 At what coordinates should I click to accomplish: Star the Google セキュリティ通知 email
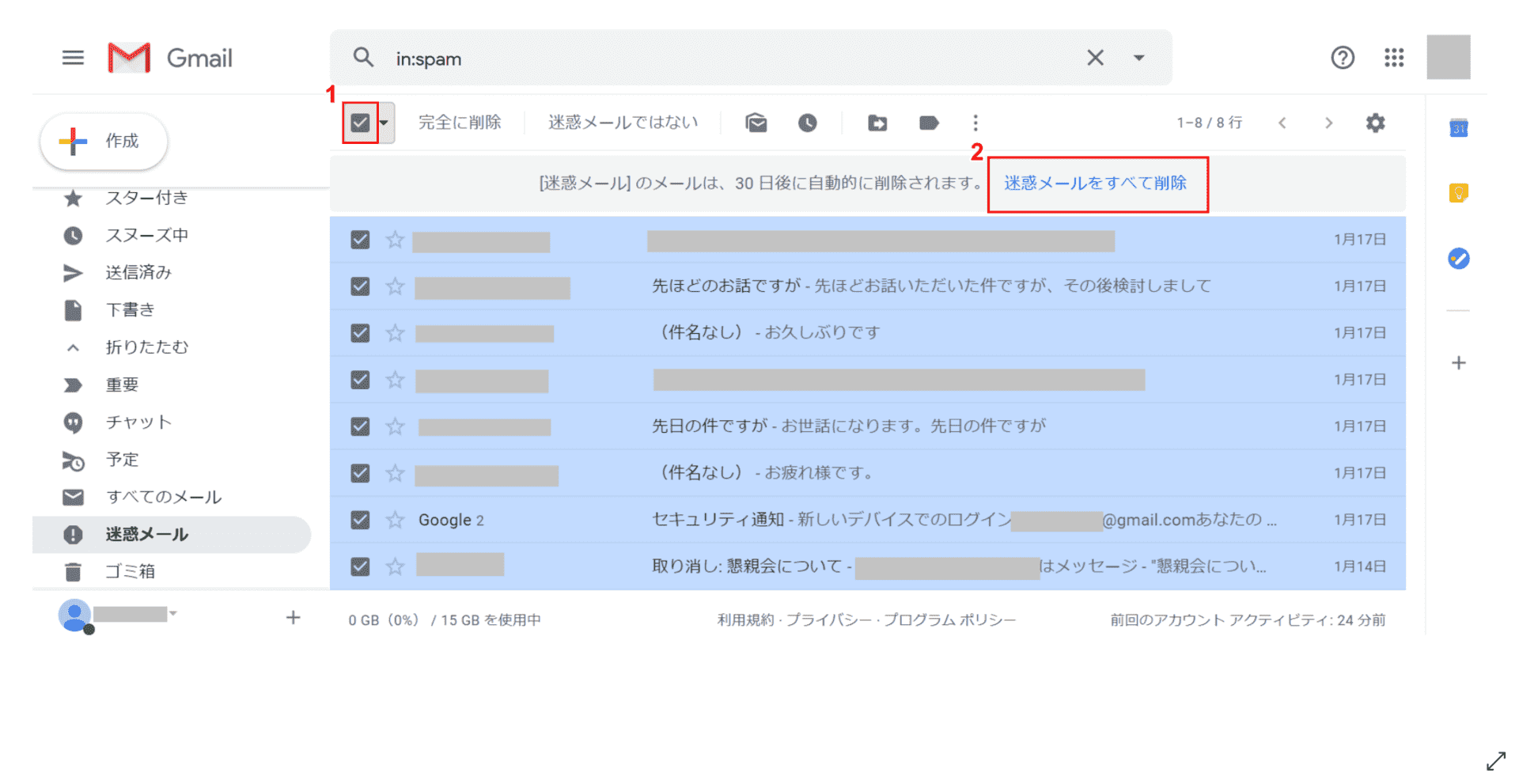pos(395,520)
